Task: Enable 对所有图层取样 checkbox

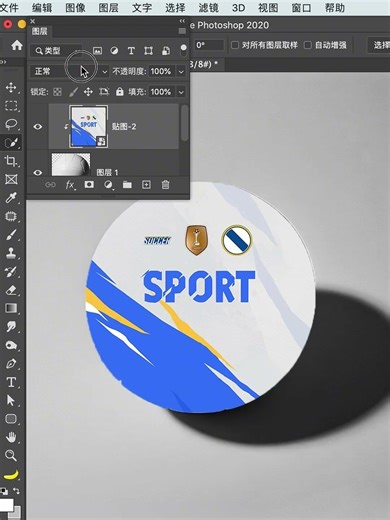Action: [235, 45]
